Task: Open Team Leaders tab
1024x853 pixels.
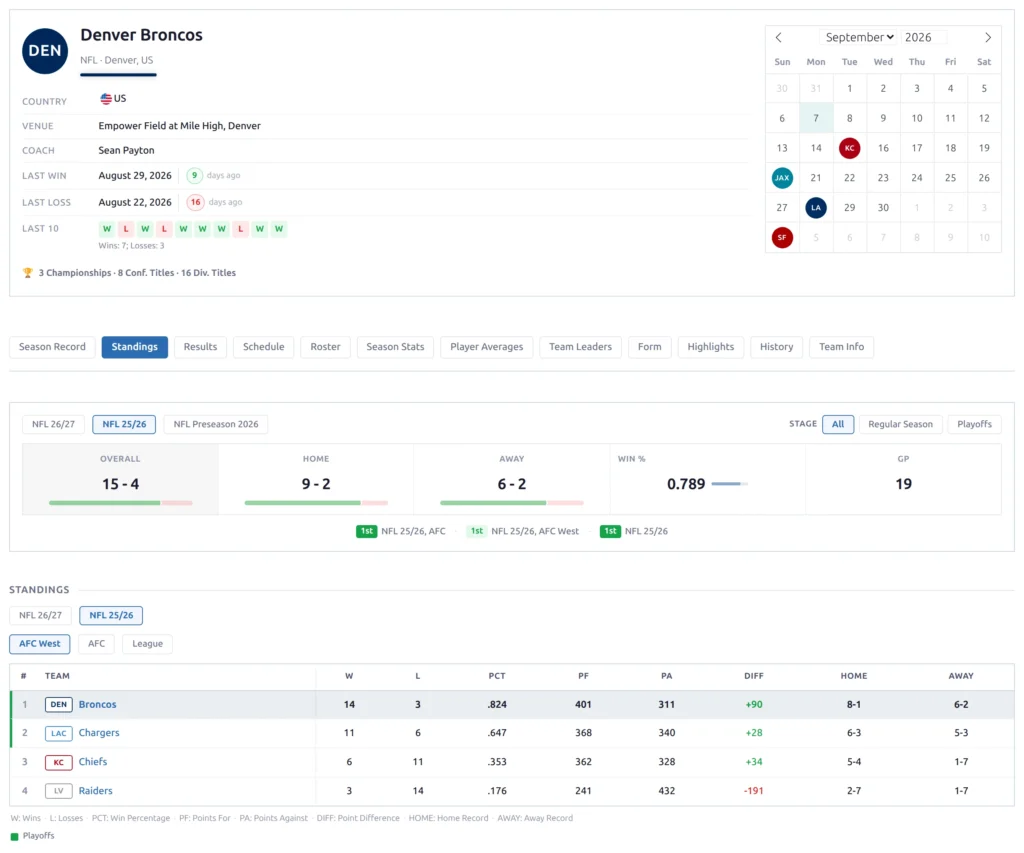Action: [581, 347]
